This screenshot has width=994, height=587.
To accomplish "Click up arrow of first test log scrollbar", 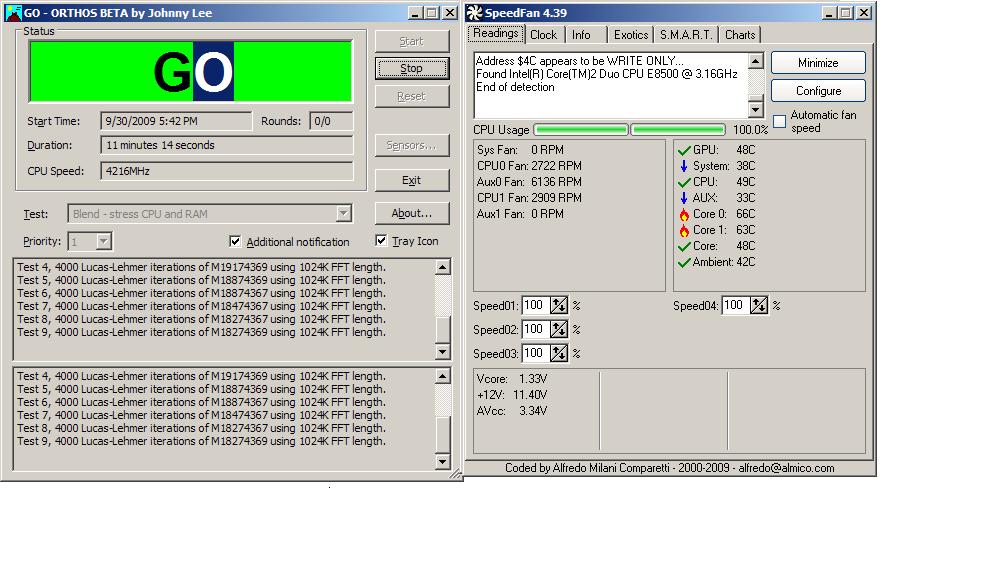I will [x=443, y=267].
